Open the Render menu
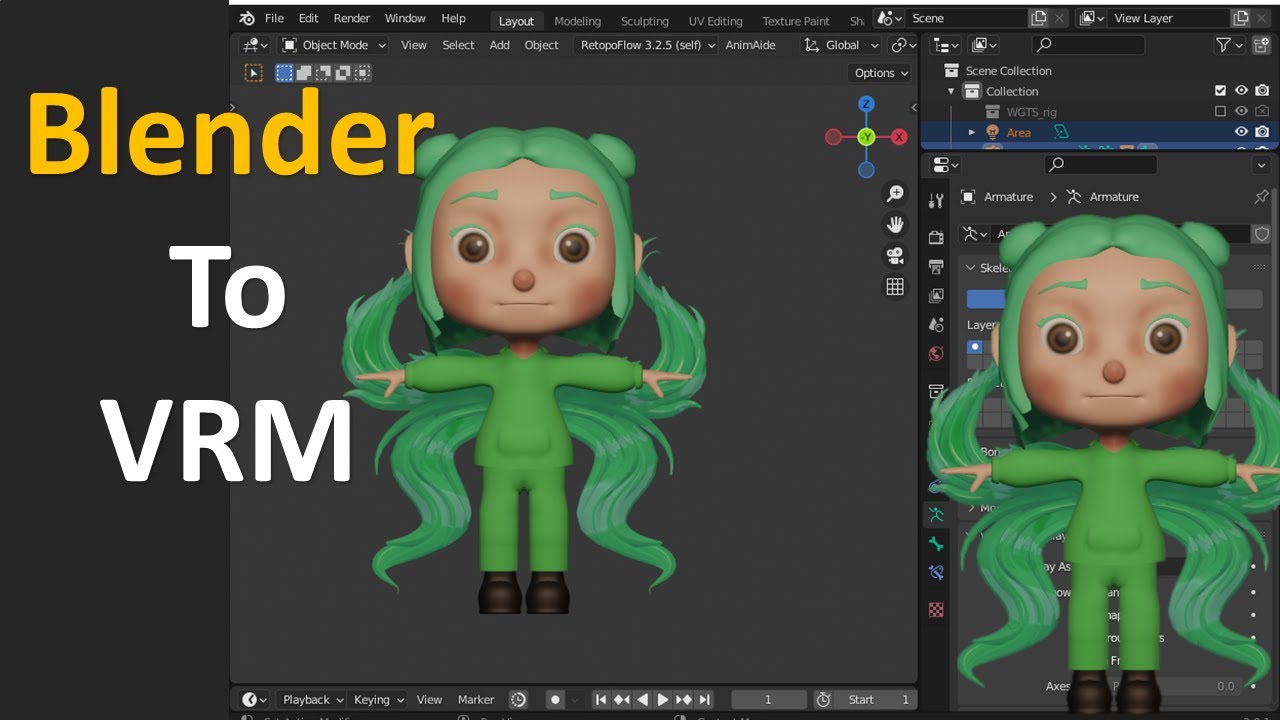Screen dimensions: 1280x720 [x=351, y=18]
